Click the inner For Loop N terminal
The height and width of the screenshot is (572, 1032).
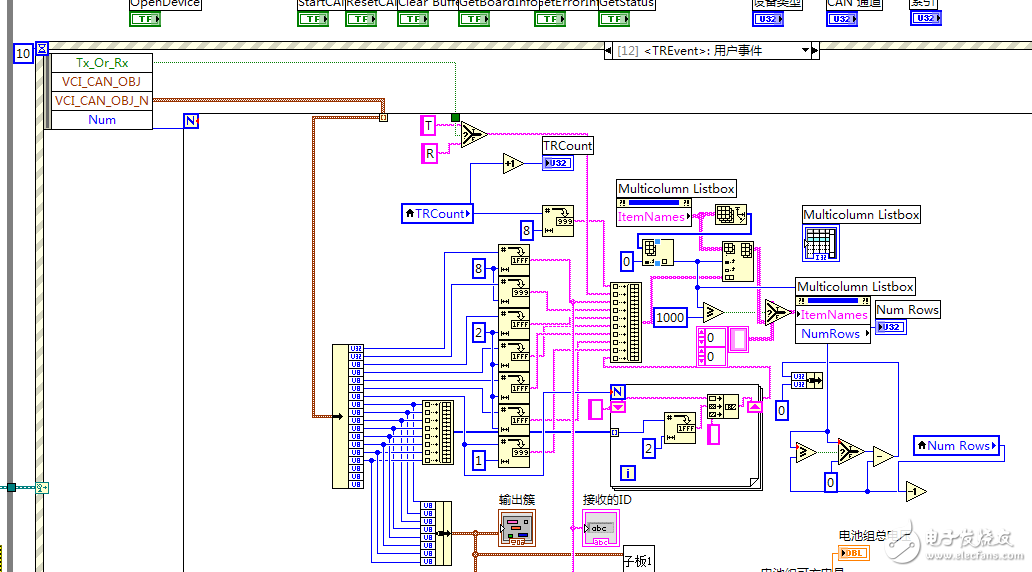tap(617, 392)
